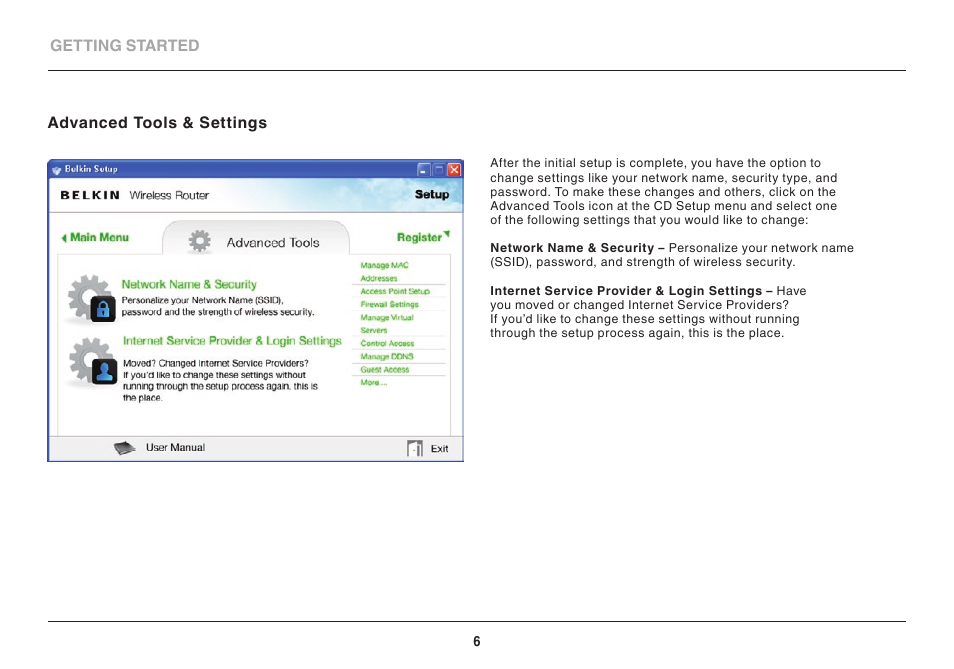Show additional tools with More...

click(x=372, y=383)
